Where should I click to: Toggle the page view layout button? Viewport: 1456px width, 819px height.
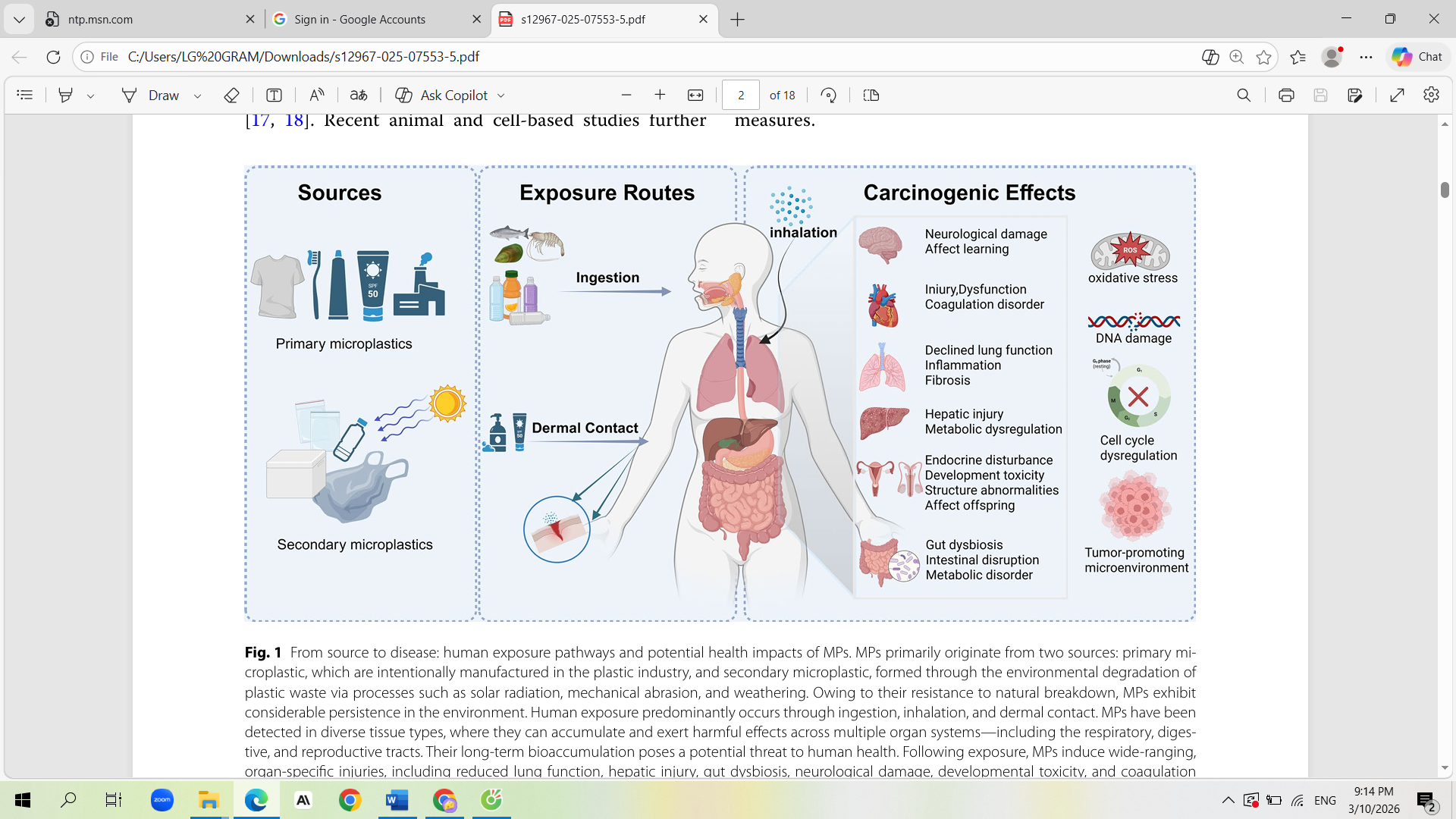coord(871,95)
